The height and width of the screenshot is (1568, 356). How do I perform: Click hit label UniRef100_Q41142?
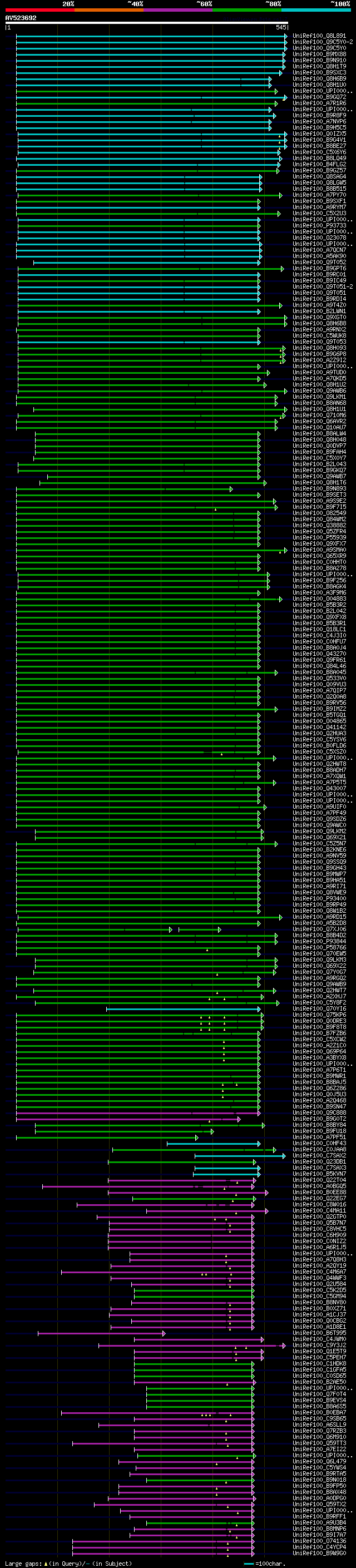click(319, 728)
